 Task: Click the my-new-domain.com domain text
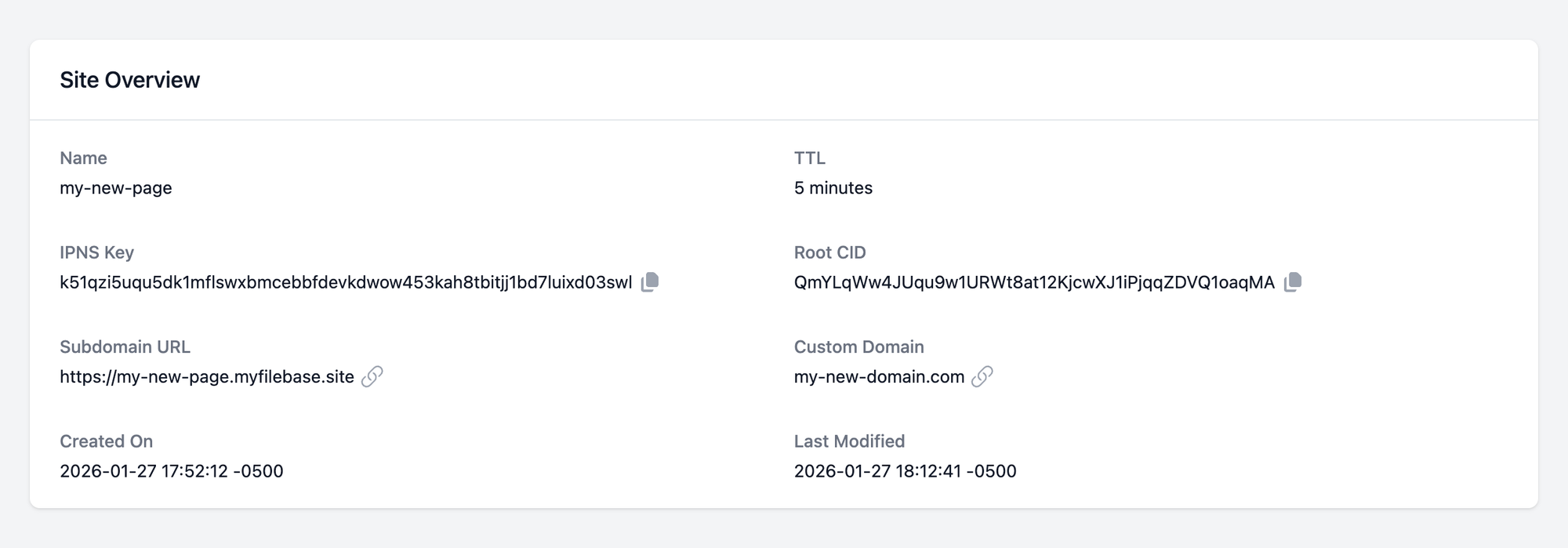[879, 377]
